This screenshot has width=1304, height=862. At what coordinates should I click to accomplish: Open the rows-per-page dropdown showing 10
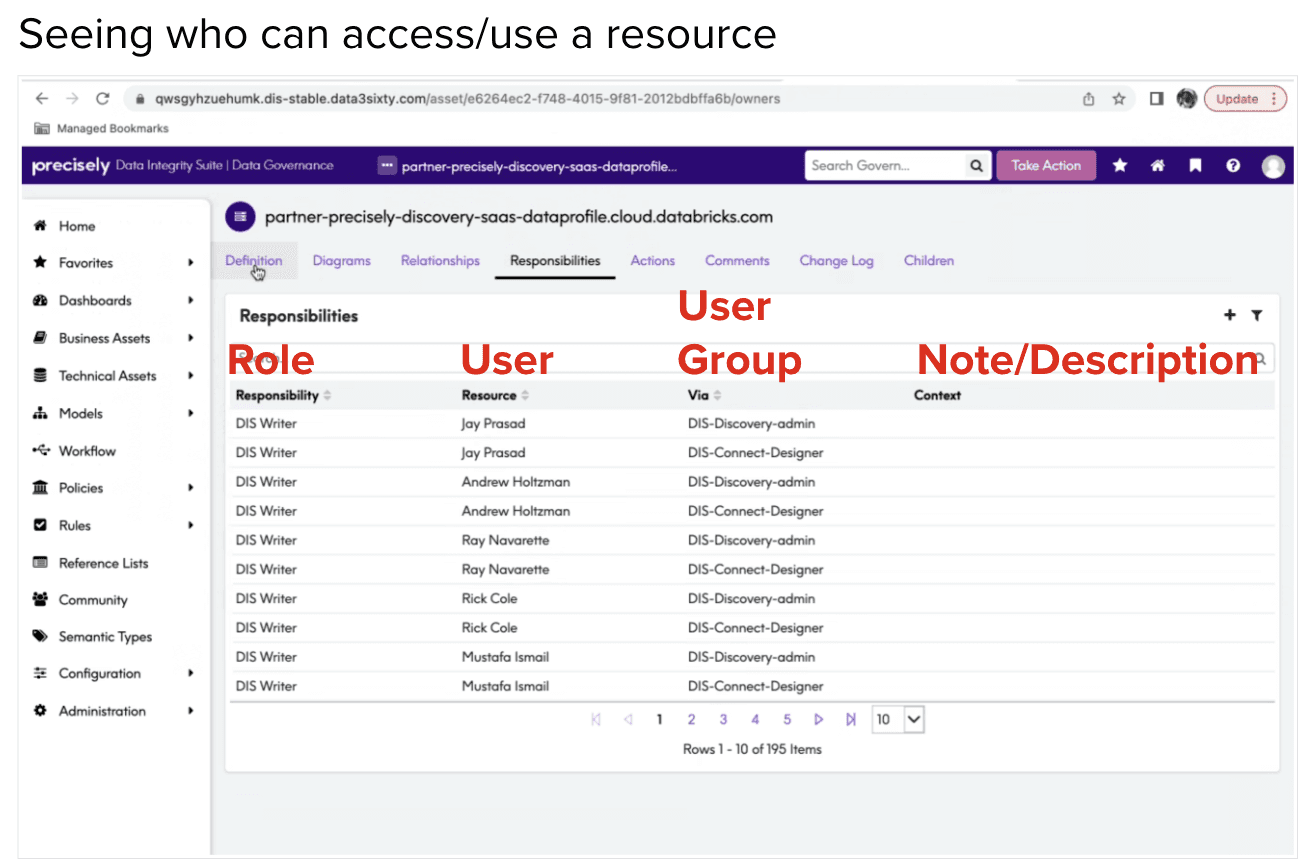(x=898, y=719)
